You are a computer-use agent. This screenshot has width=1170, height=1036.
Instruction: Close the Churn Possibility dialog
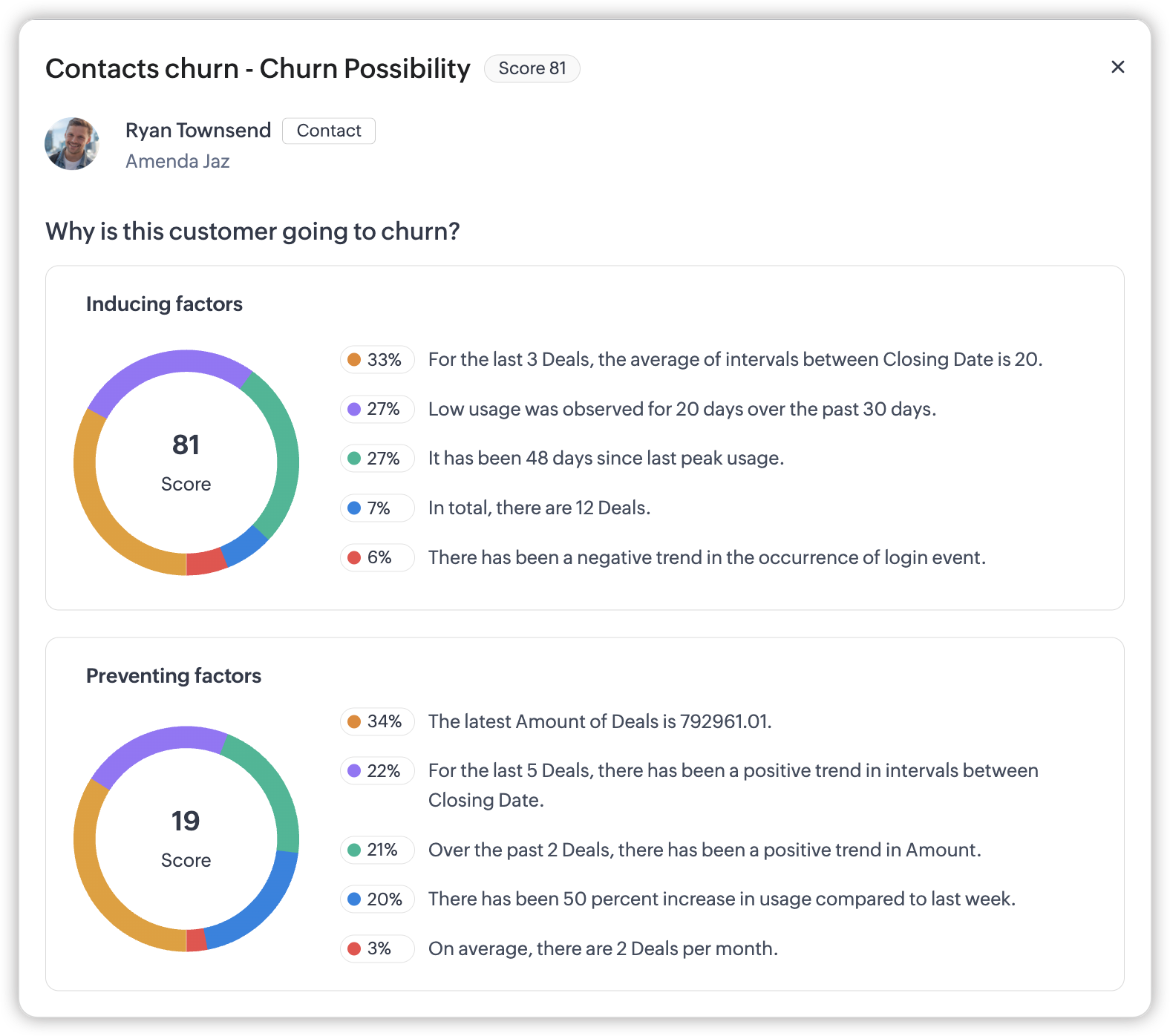click(x=1117, y=67)
